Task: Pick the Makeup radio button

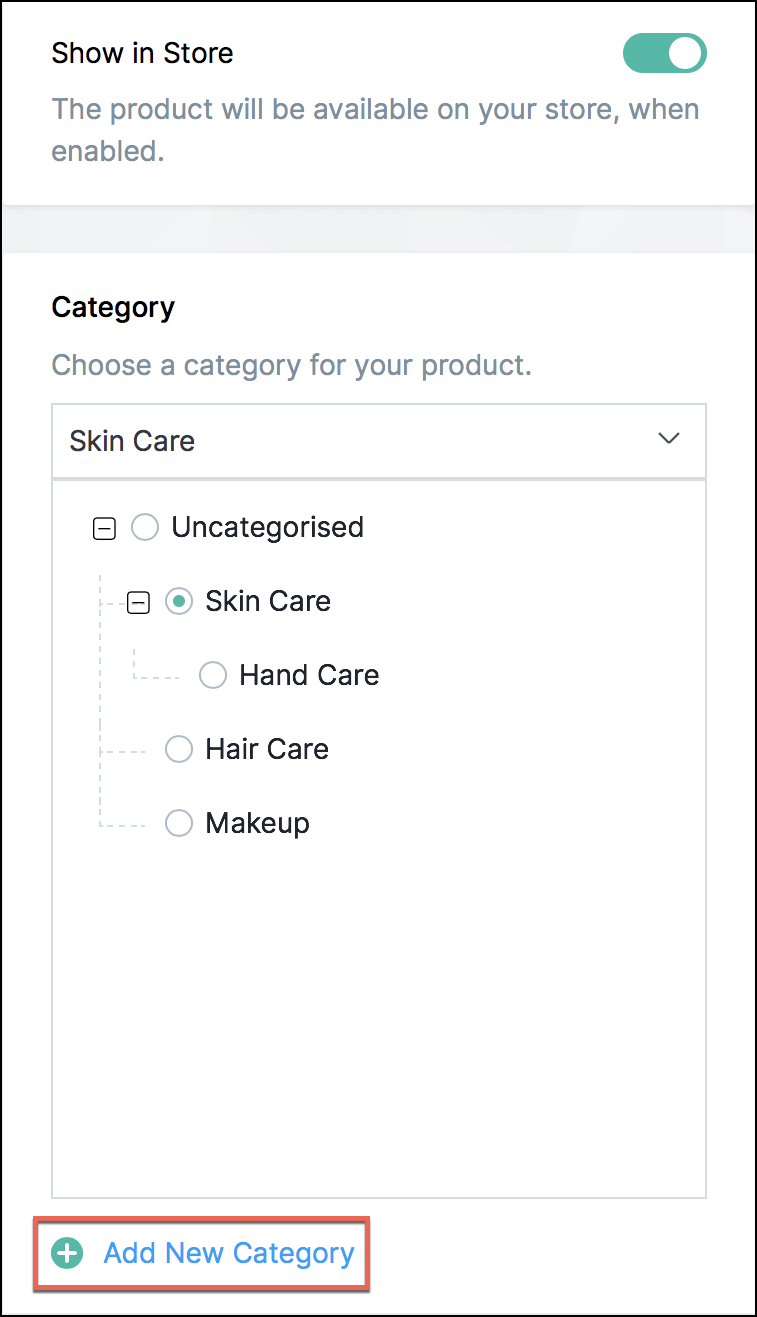Action: 179,823
